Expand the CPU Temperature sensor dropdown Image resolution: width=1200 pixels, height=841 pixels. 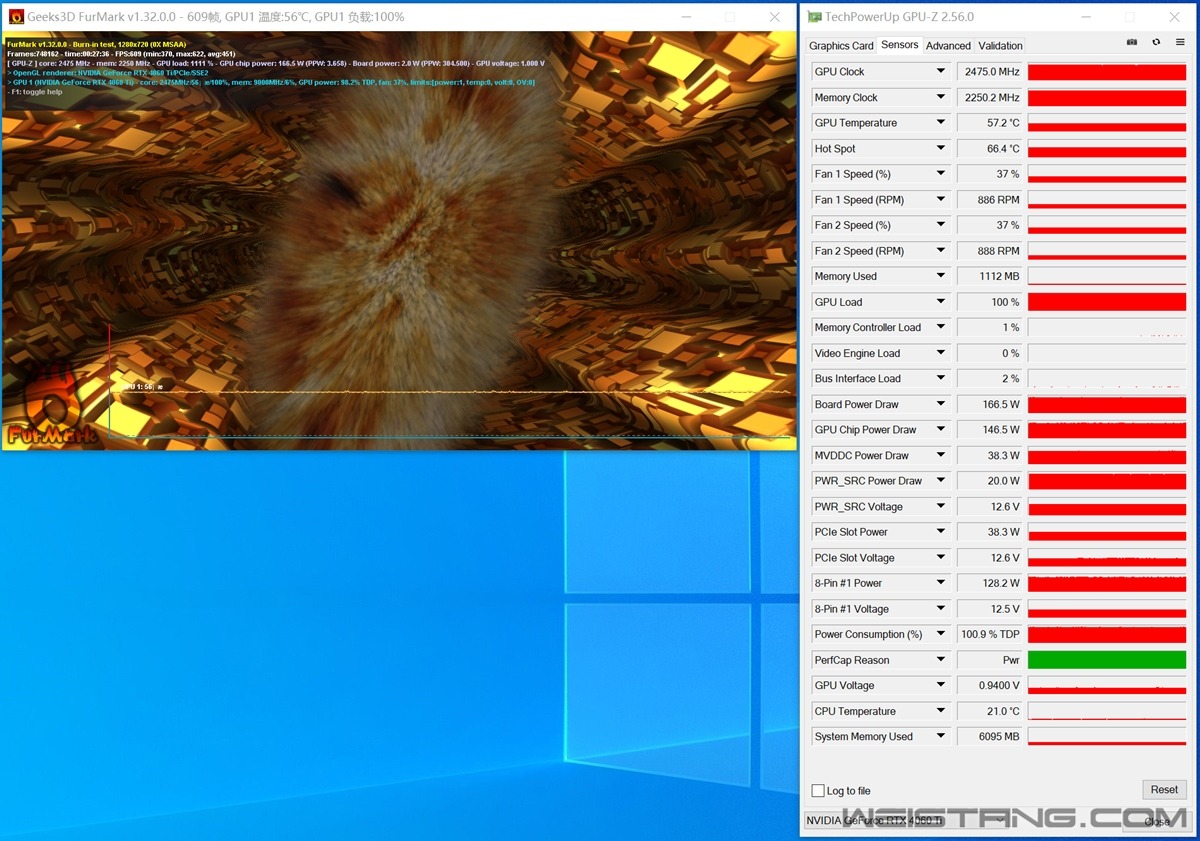(941, 711)
